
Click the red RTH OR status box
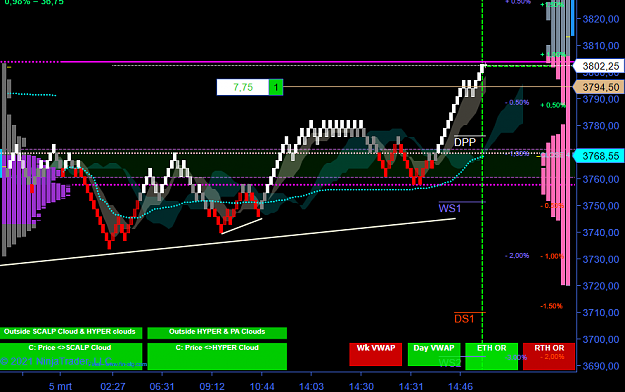(x=549, y=356)
